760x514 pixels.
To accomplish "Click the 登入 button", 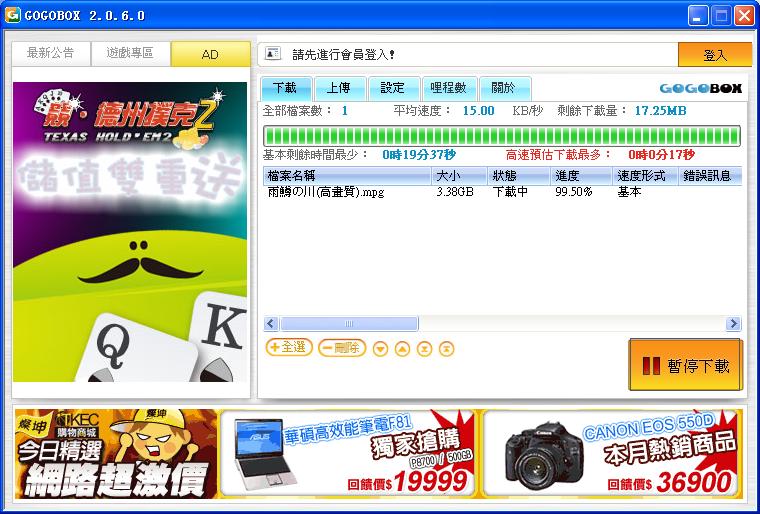I will tap(715, 55).
